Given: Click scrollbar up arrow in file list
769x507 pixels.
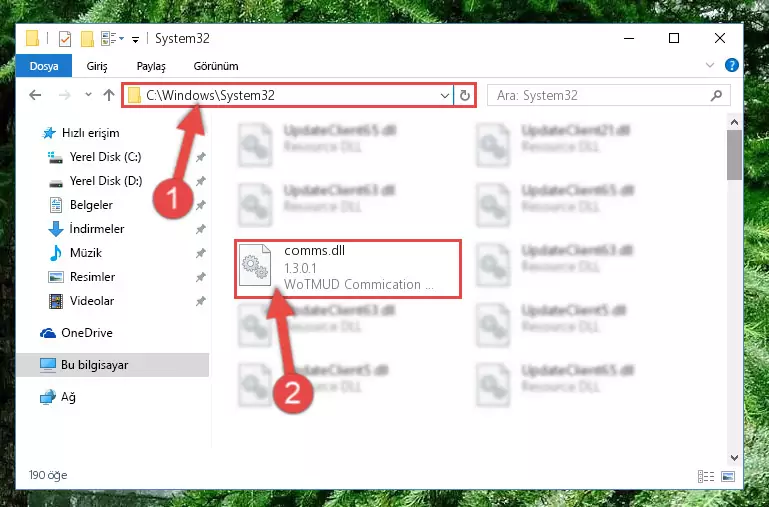Looking at the screenshot, I should pyautogui.click(x=734, y=122).
